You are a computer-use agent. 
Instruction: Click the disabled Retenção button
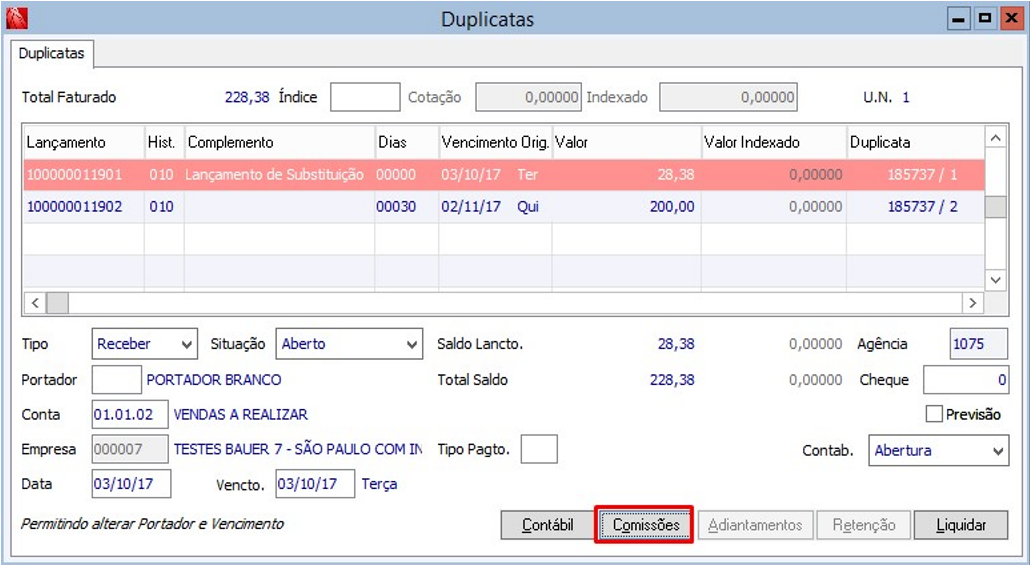click(864, 525)
